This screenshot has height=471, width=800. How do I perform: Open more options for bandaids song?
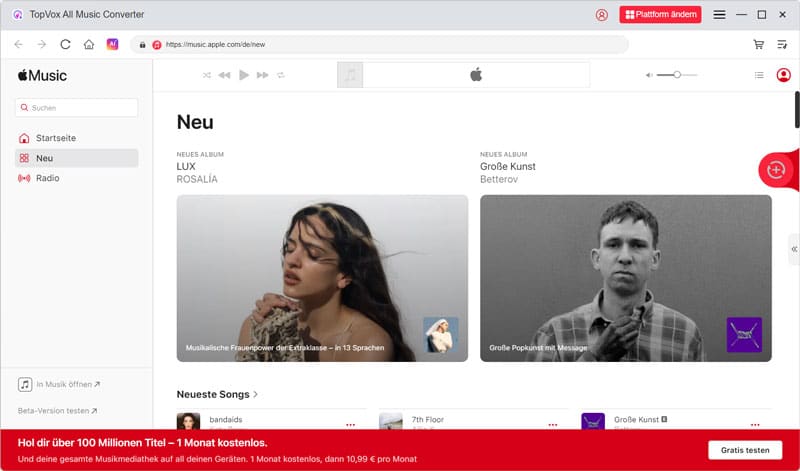click(351, 425)
